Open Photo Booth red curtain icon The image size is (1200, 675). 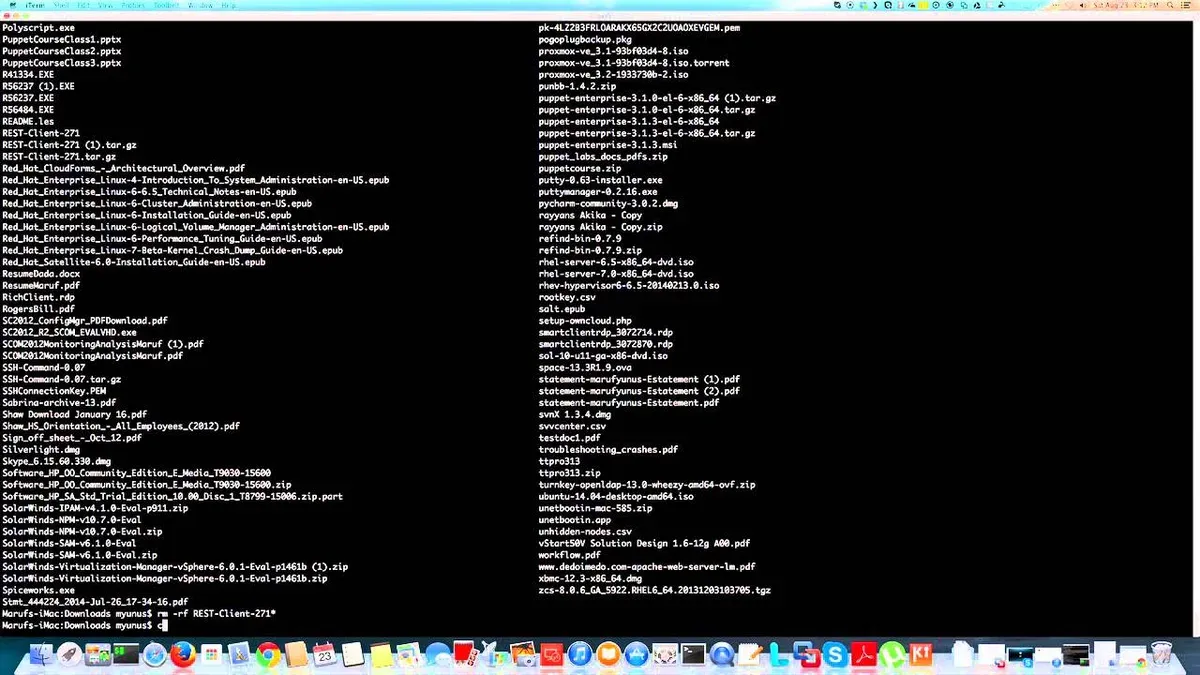pyautogui.click(x=466, y=654)
